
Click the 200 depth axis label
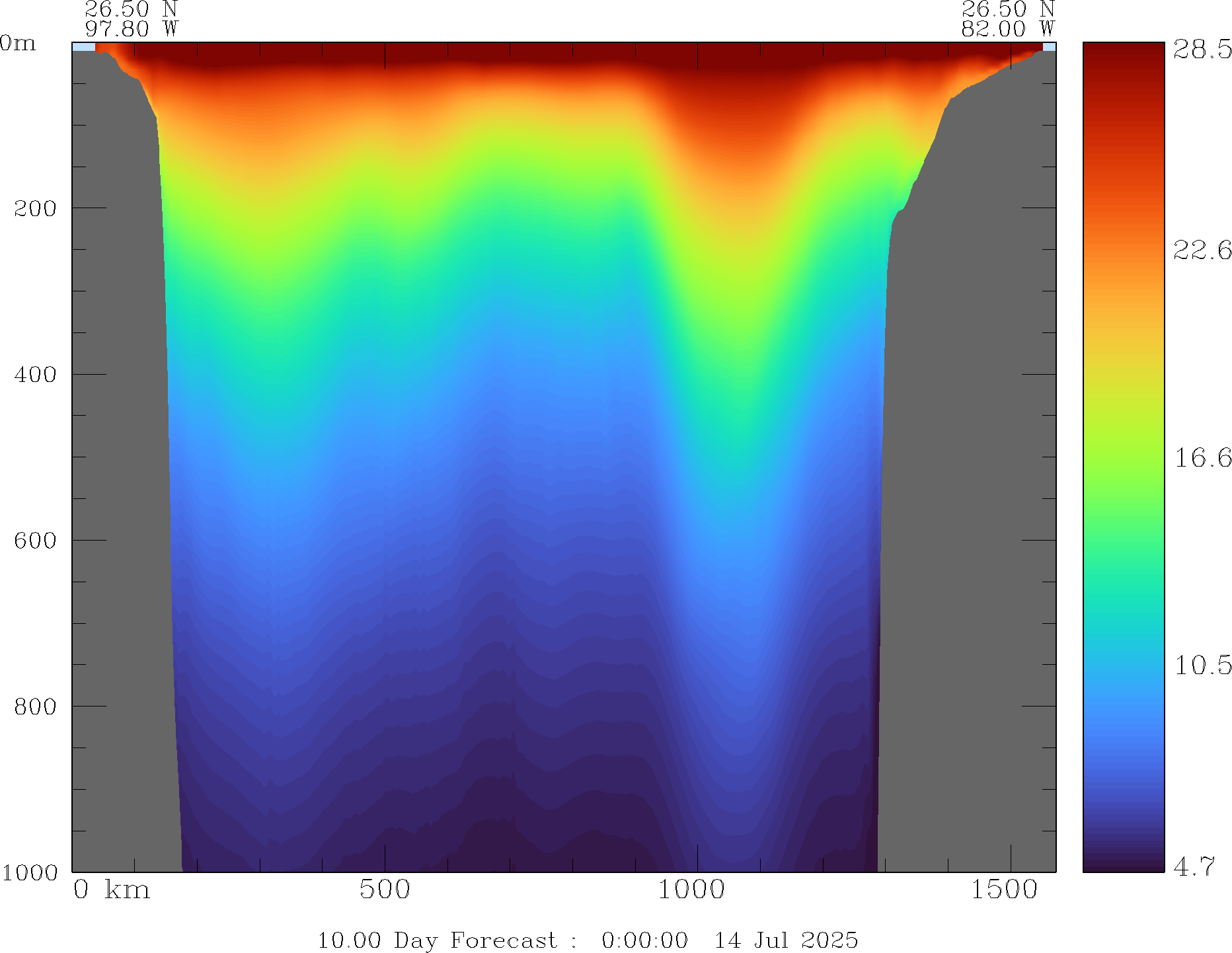coord(35,208)
